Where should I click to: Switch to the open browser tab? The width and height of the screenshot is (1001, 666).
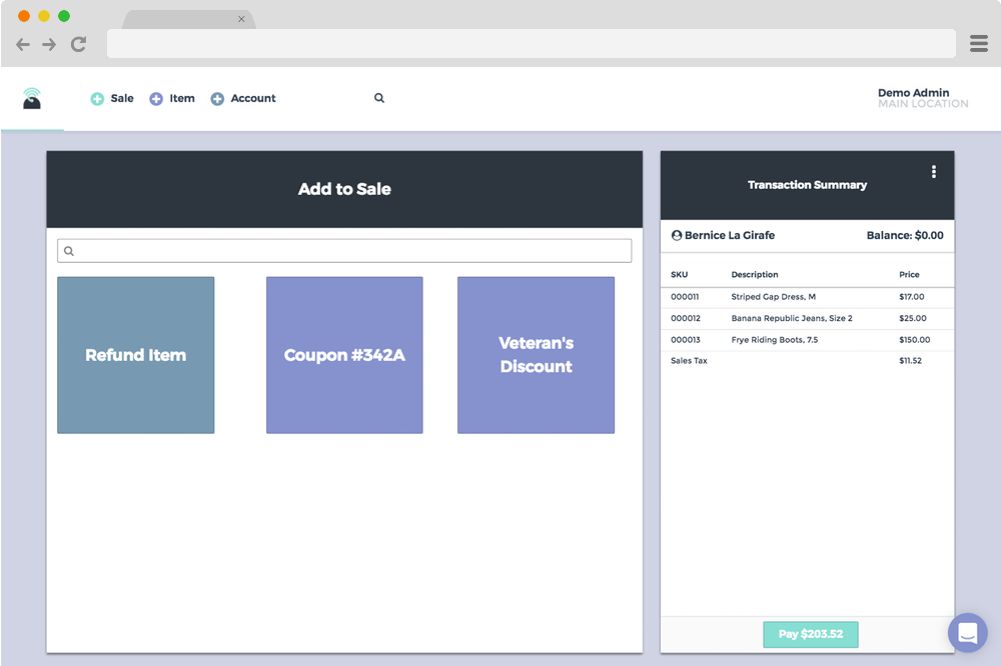[180, 18]
